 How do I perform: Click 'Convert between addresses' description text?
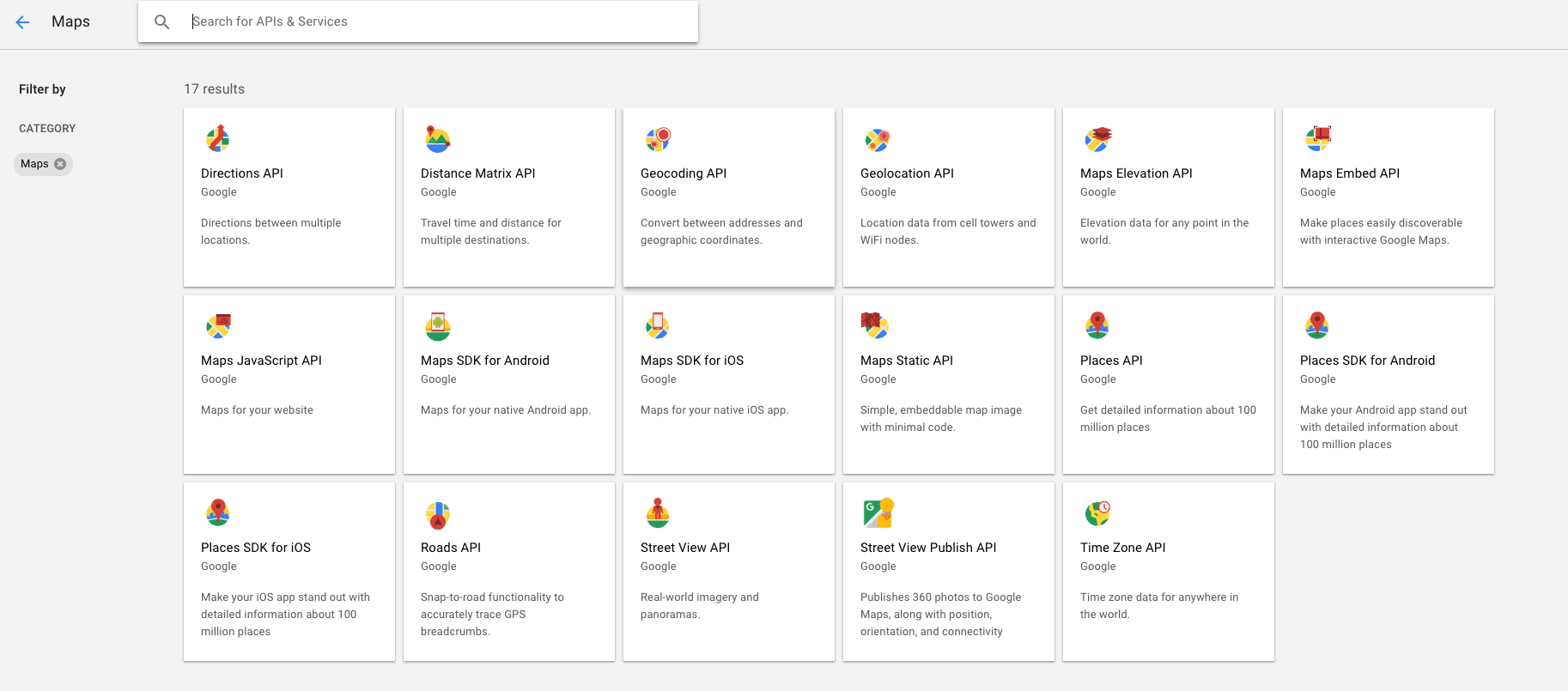(721, 232)
